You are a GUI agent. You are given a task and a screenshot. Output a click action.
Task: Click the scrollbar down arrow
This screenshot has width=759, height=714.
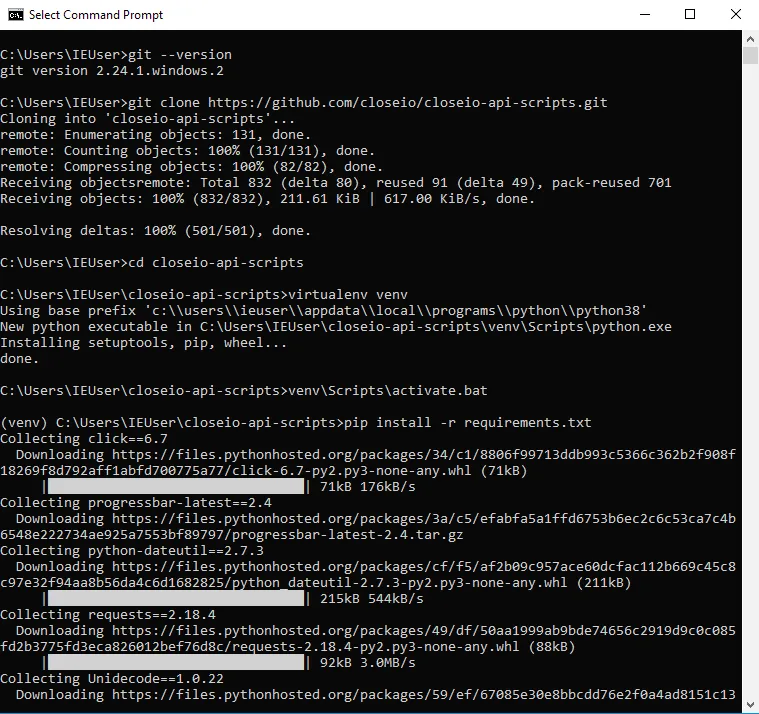click(x=750, y=705)
